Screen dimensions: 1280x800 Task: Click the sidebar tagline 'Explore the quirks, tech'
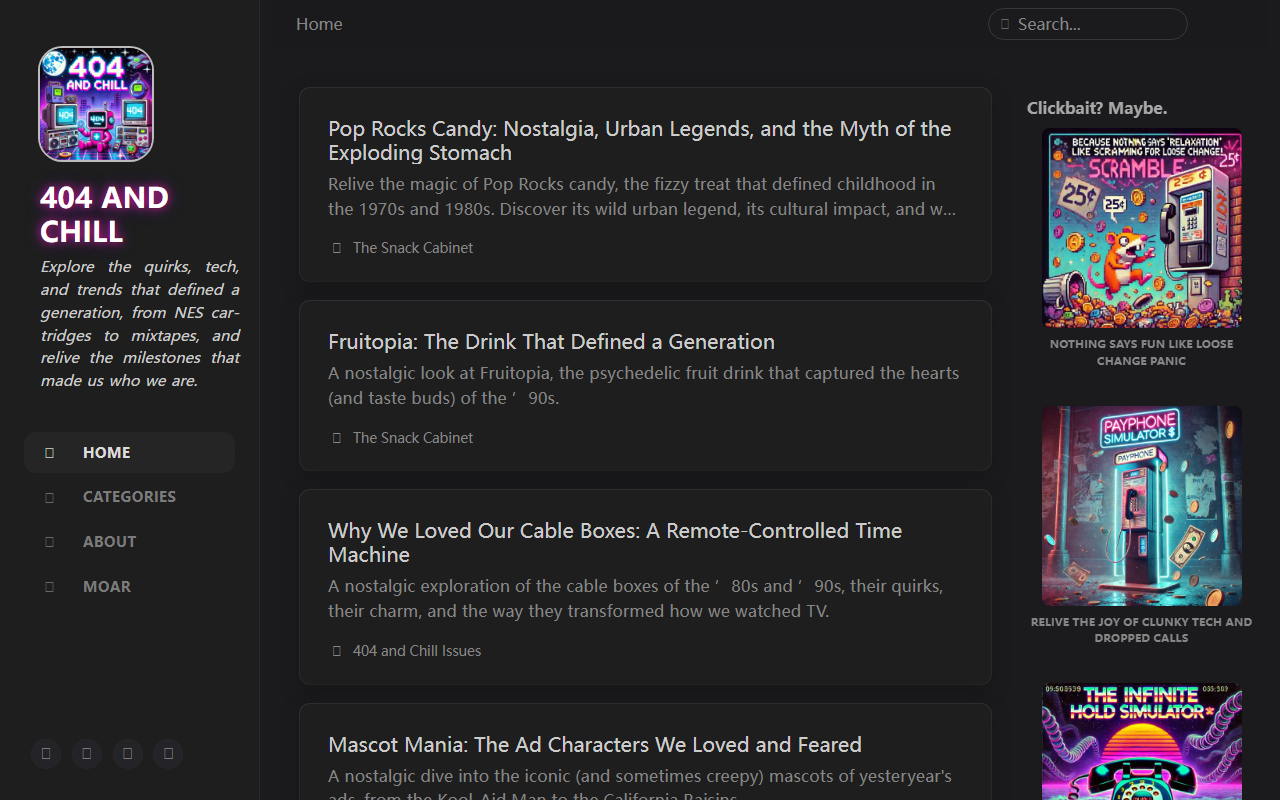(x=140, y=323)
